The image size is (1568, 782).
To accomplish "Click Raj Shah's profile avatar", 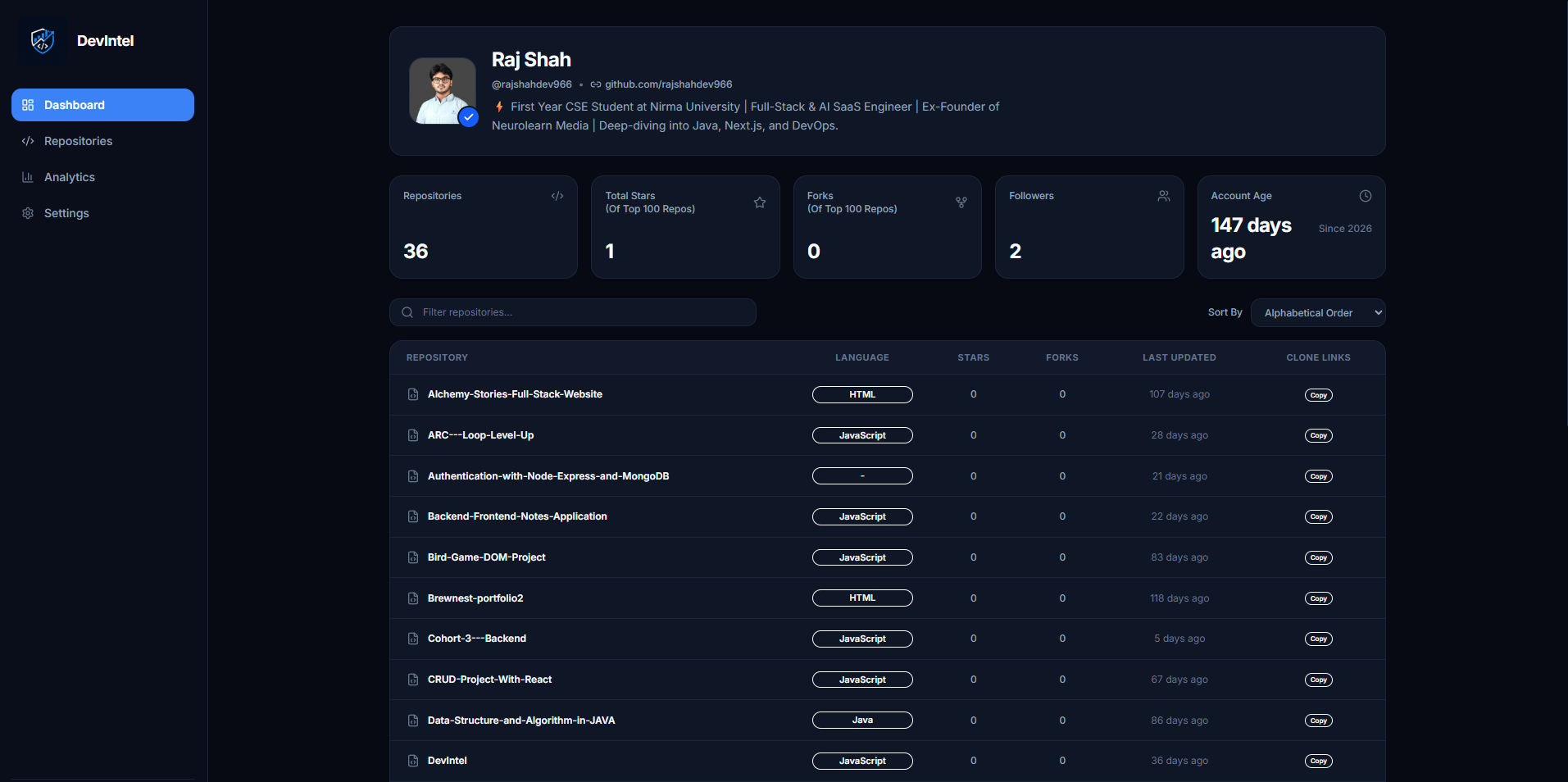I will (x=443, y=91).
